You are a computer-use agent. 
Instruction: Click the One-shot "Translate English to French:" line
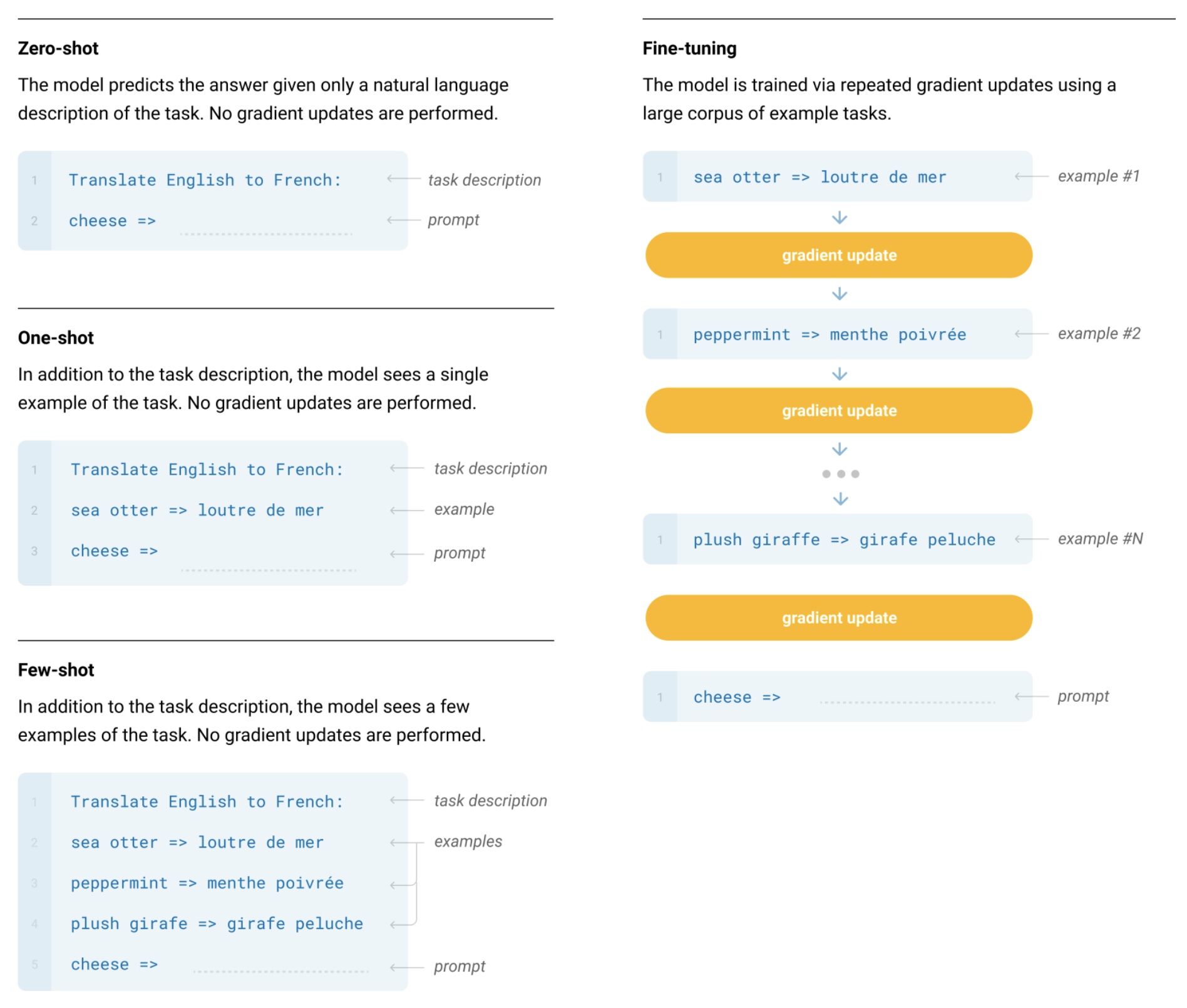coord(207,470)
